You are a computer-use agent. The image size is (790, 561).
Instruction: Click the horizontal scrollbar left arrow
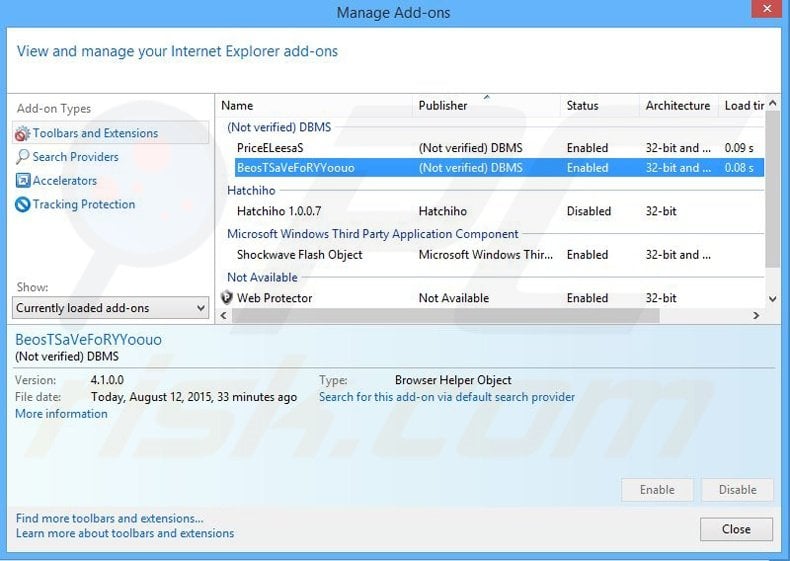click(224, 316)
